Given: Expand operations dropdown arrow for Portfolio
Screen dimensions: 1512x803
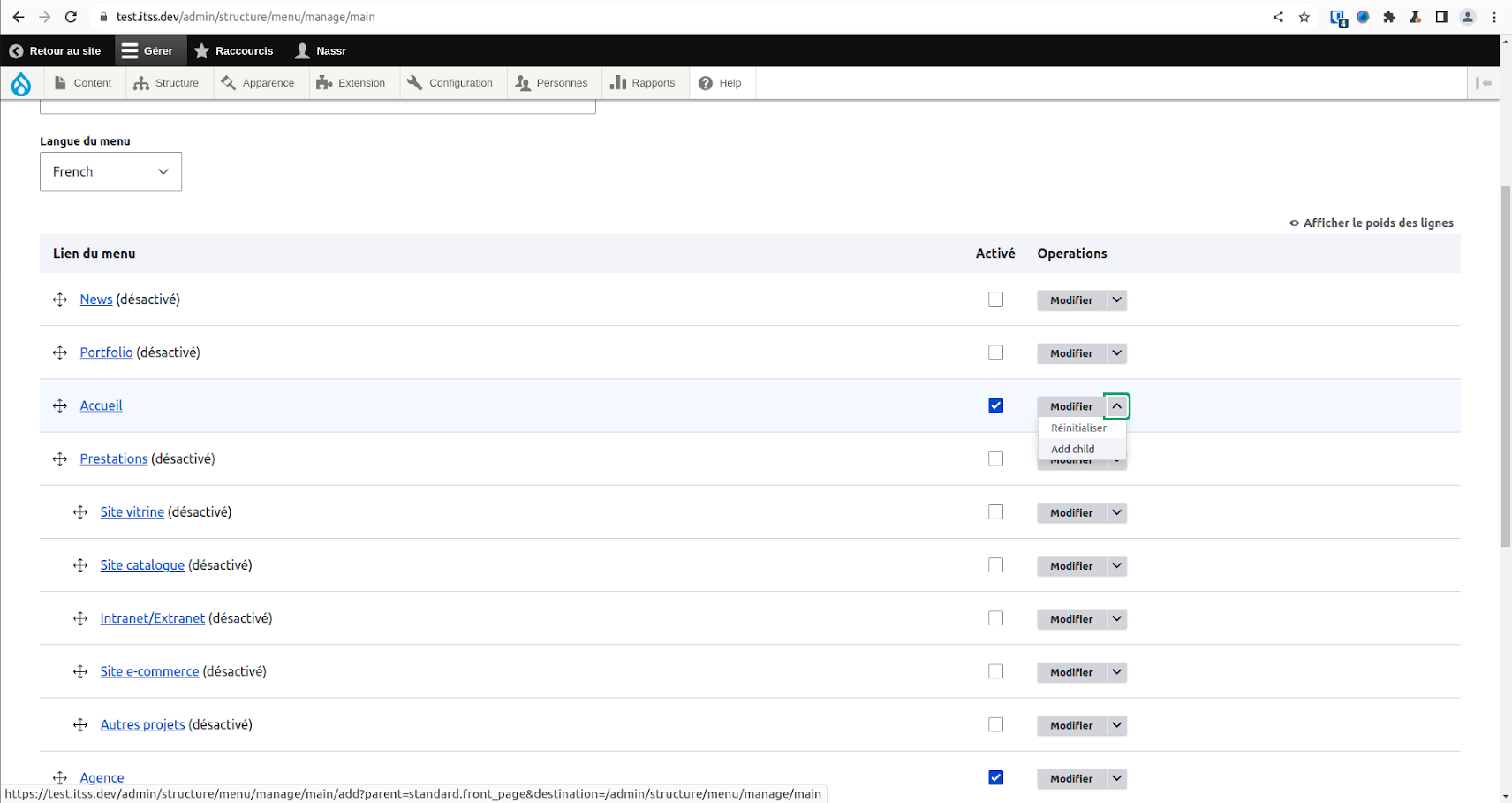Looking at the screenshot, I should tap(1117, 353).
